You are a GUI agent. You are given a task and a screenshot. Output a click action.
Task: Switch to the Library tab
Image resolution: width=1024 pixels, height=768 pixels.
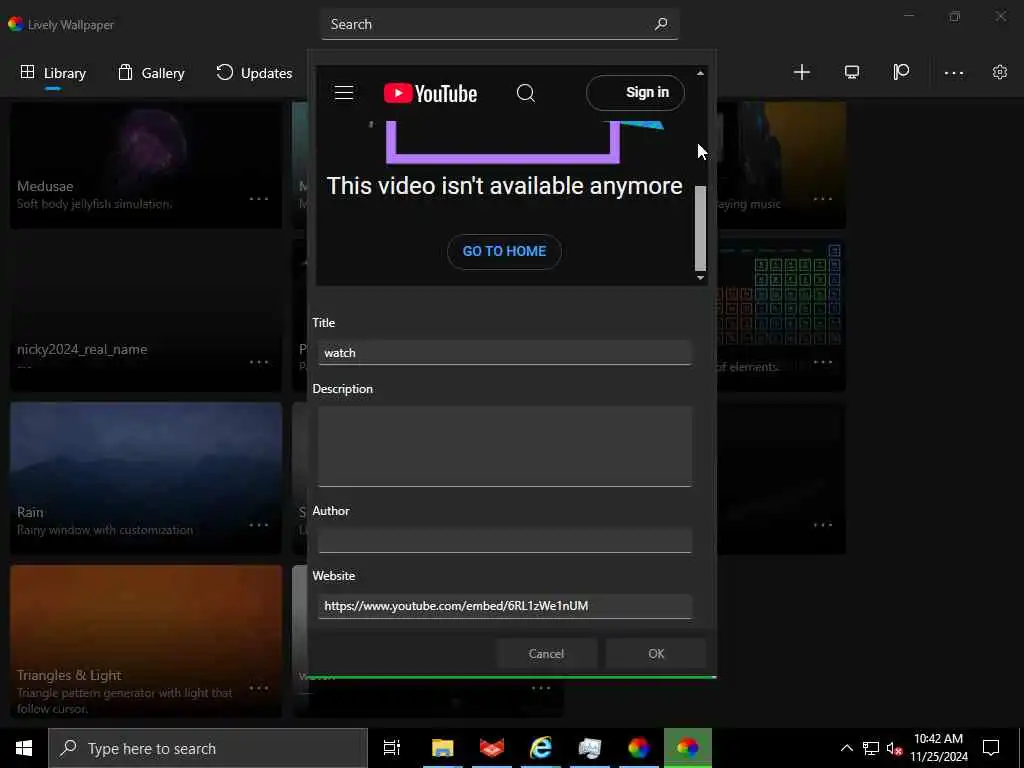tap(54, 73)
